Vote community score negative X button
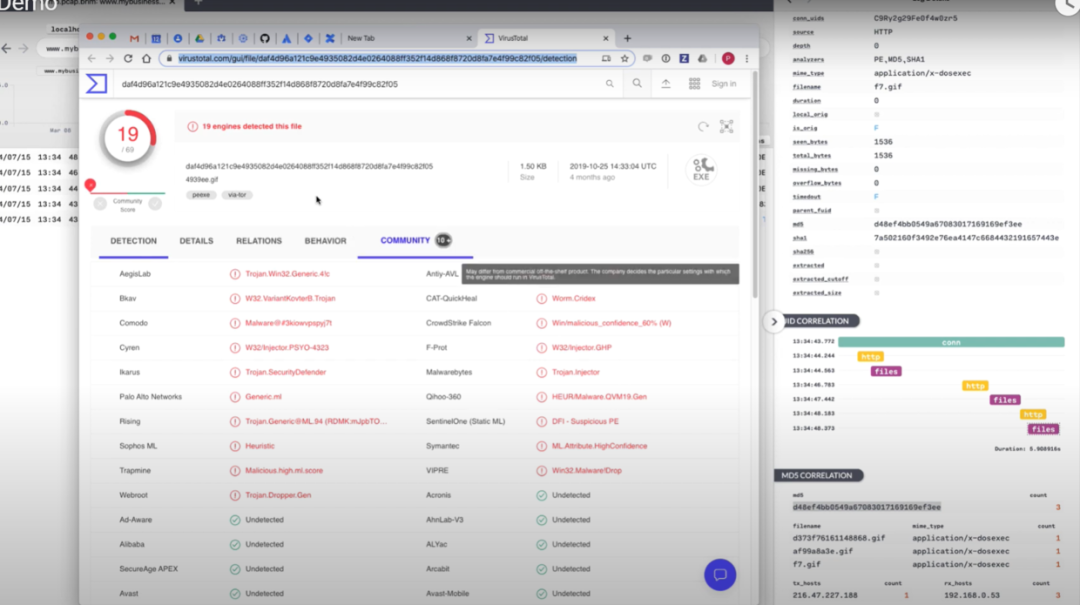 (x=101, y=203)
